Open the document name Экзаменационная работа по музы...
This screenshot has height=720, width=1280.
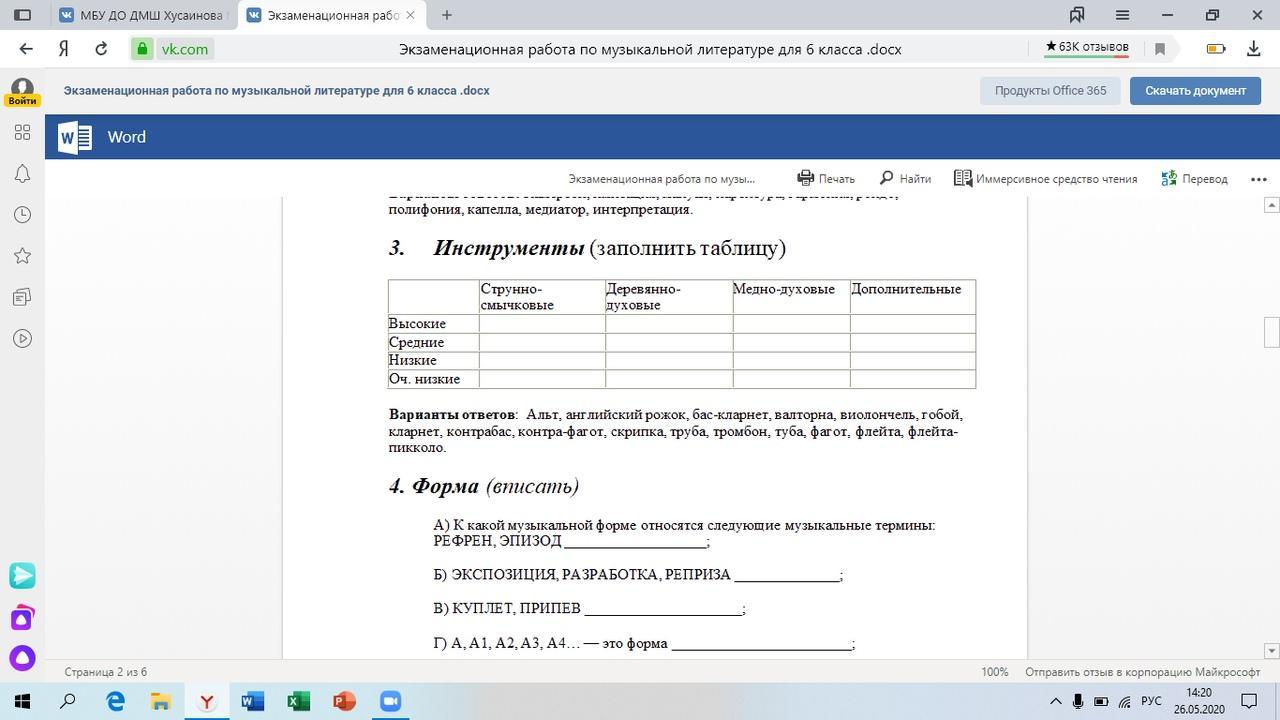click(x=662, y=179)
